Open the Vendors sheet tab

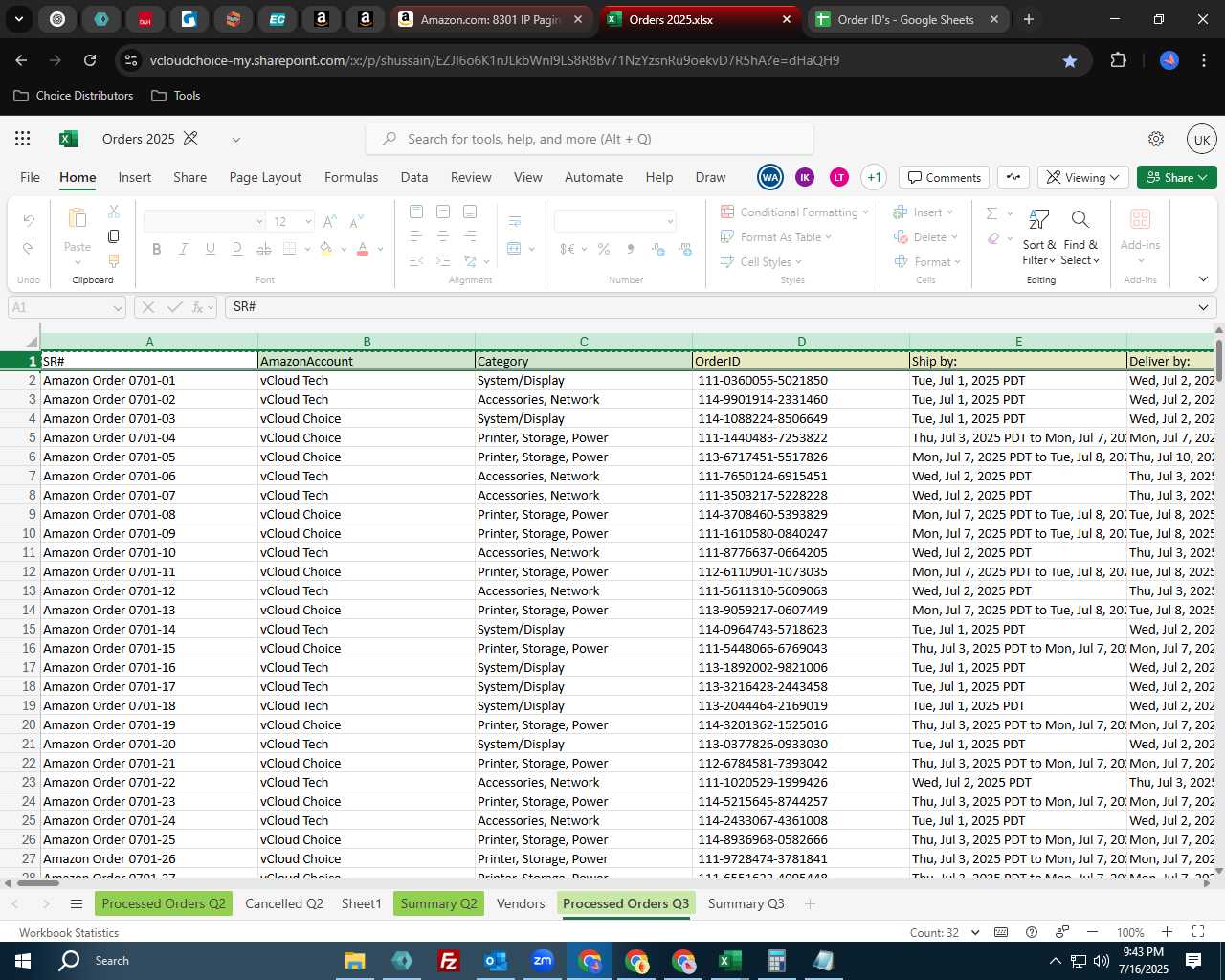[521, 903]
